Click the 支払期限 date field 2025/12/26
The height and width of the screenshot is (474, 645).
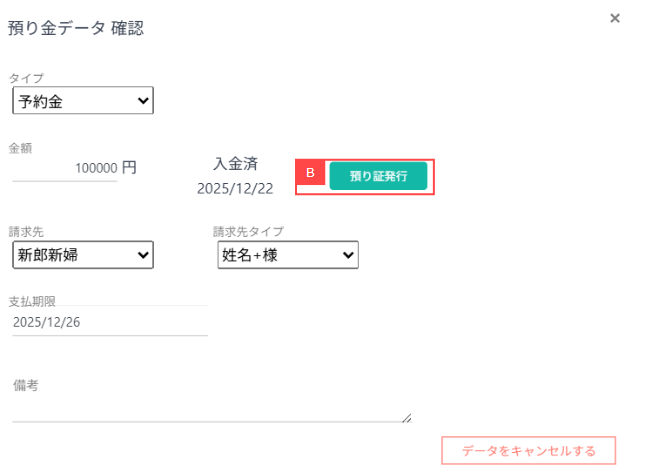(x=109, y=322)
